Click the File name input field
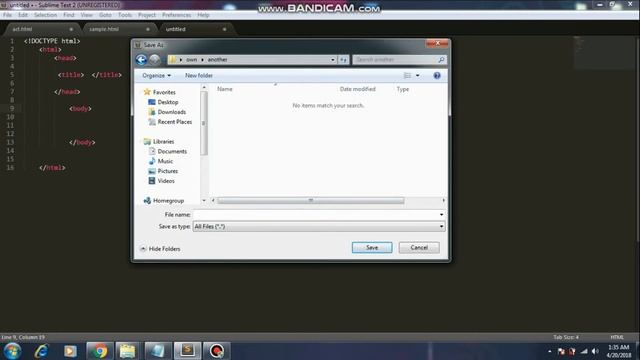This screenshot has width=640, height=360. (x=316, y=214)
